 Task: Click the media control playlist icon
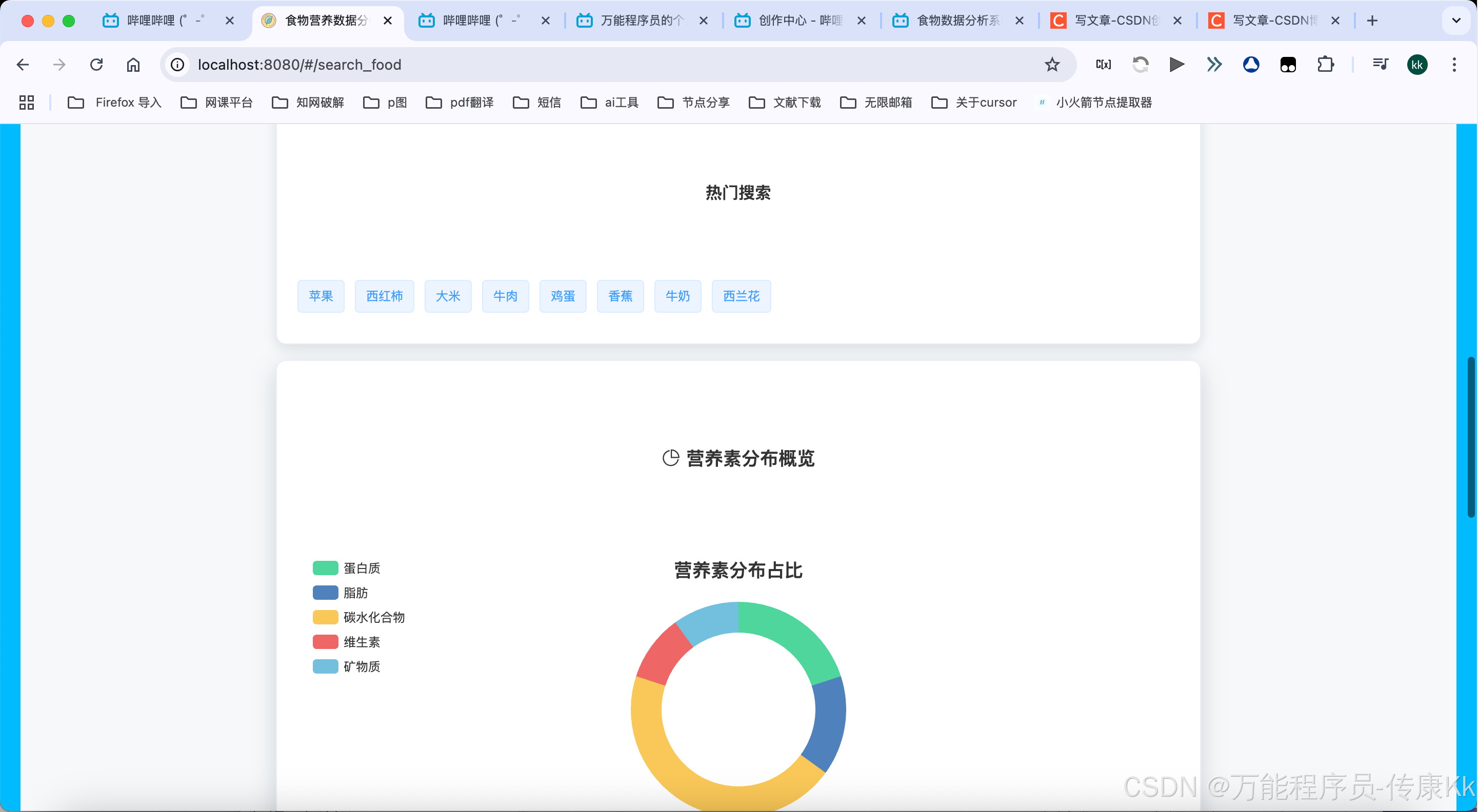pos(1380,64)
